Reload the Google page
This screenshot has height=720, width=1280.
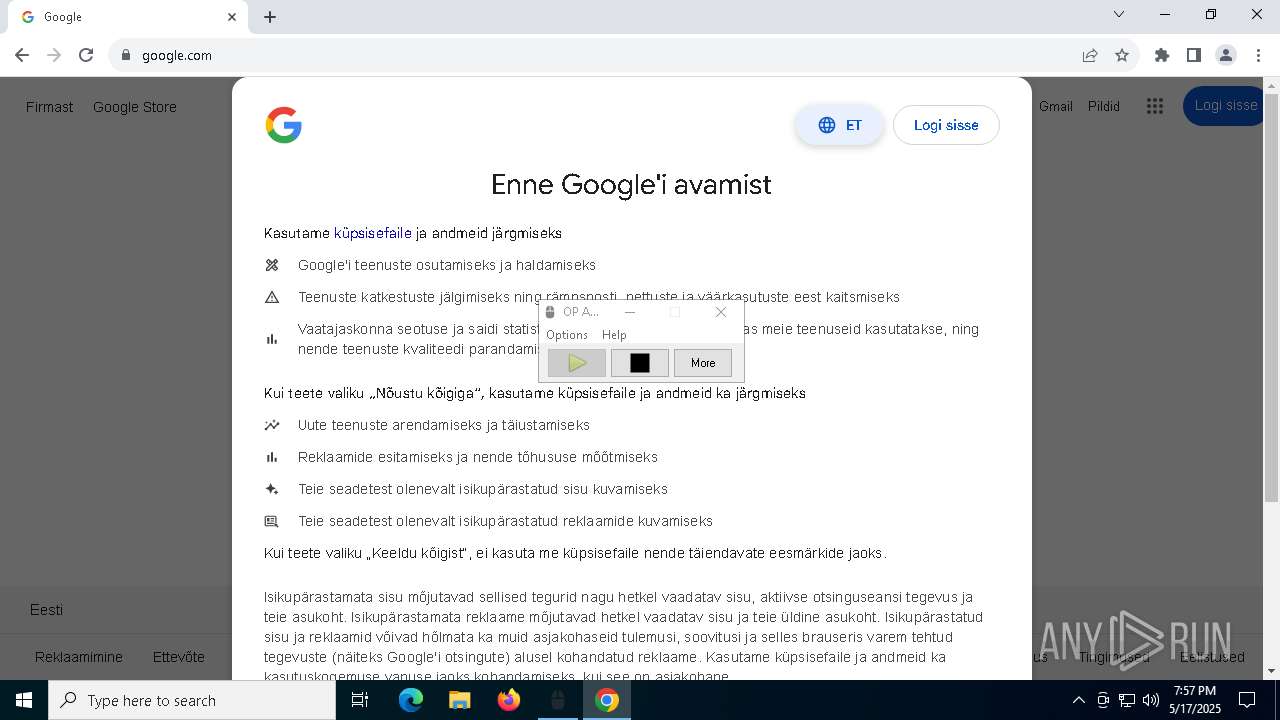click(86, 55)
